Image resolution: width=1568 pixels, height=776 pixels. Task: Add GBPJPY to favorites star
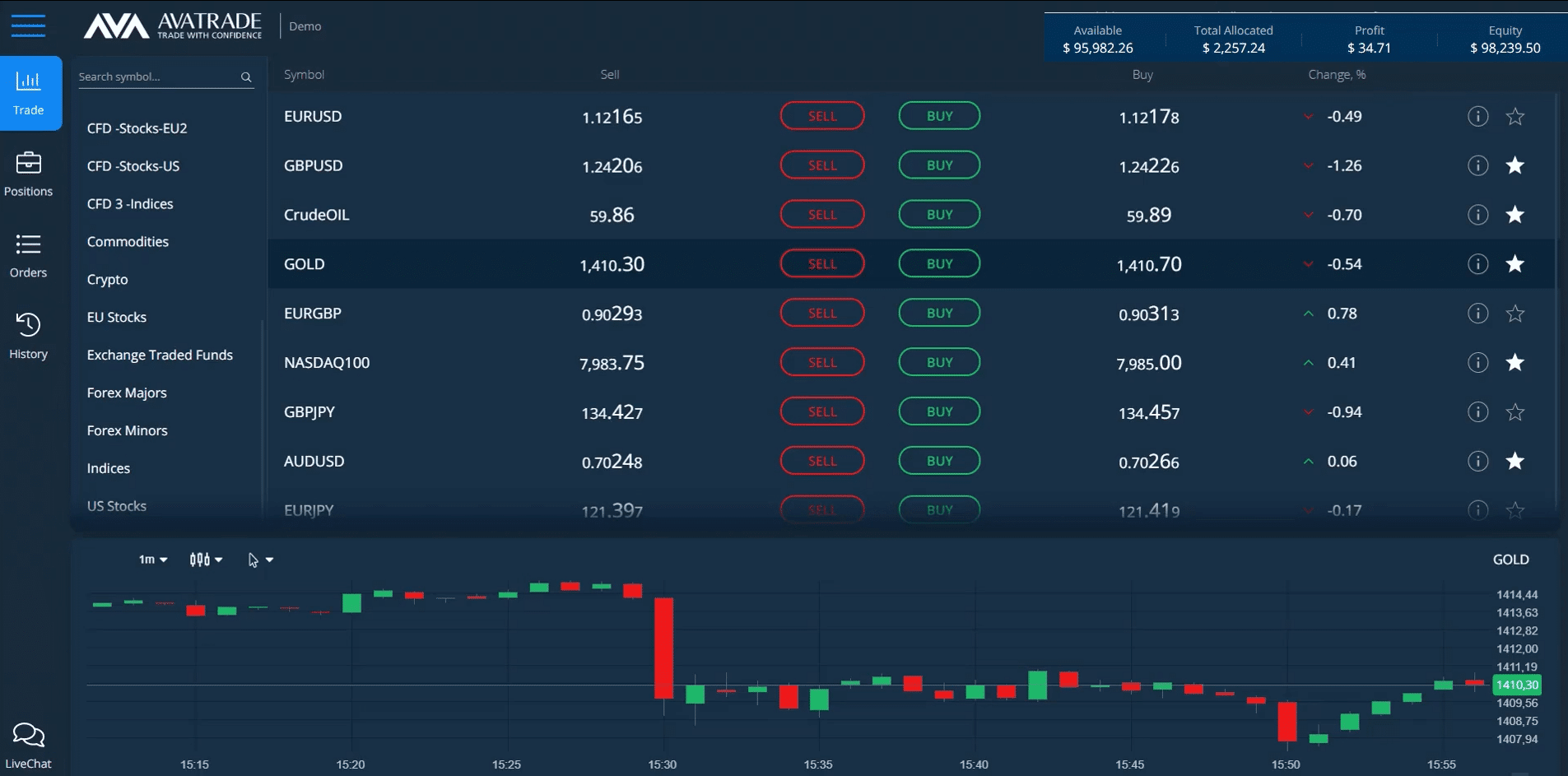click(x=1515, y=411)
